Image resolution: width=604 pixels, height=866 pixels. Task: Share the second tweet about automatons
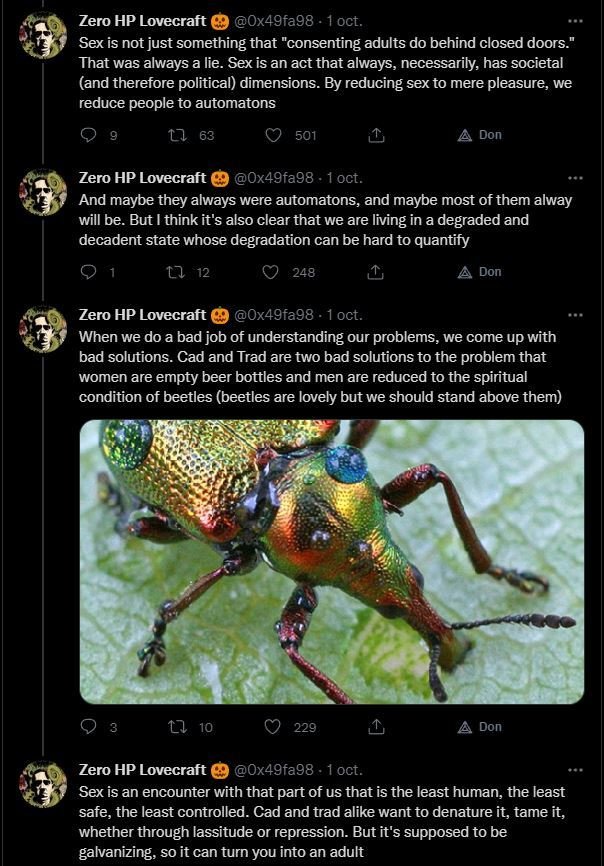pos(377,272)
